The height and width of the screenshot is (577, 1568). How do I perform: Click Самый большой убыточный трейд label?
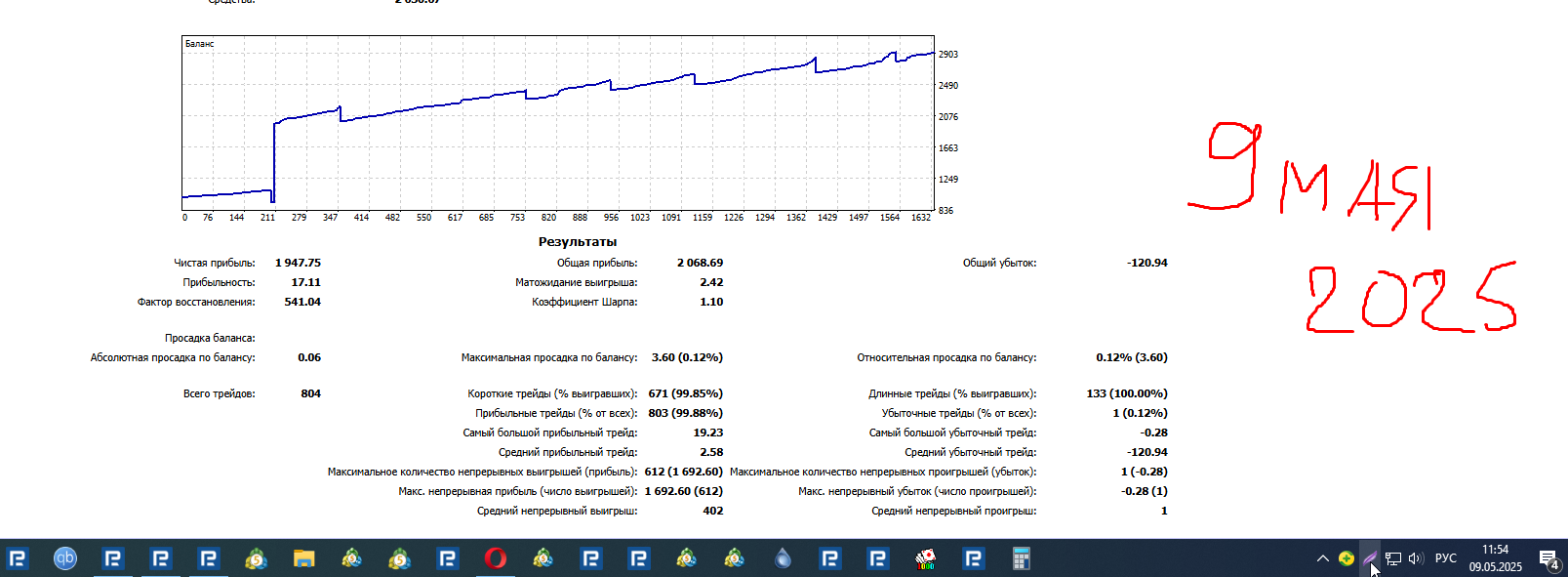coord(952,433)
